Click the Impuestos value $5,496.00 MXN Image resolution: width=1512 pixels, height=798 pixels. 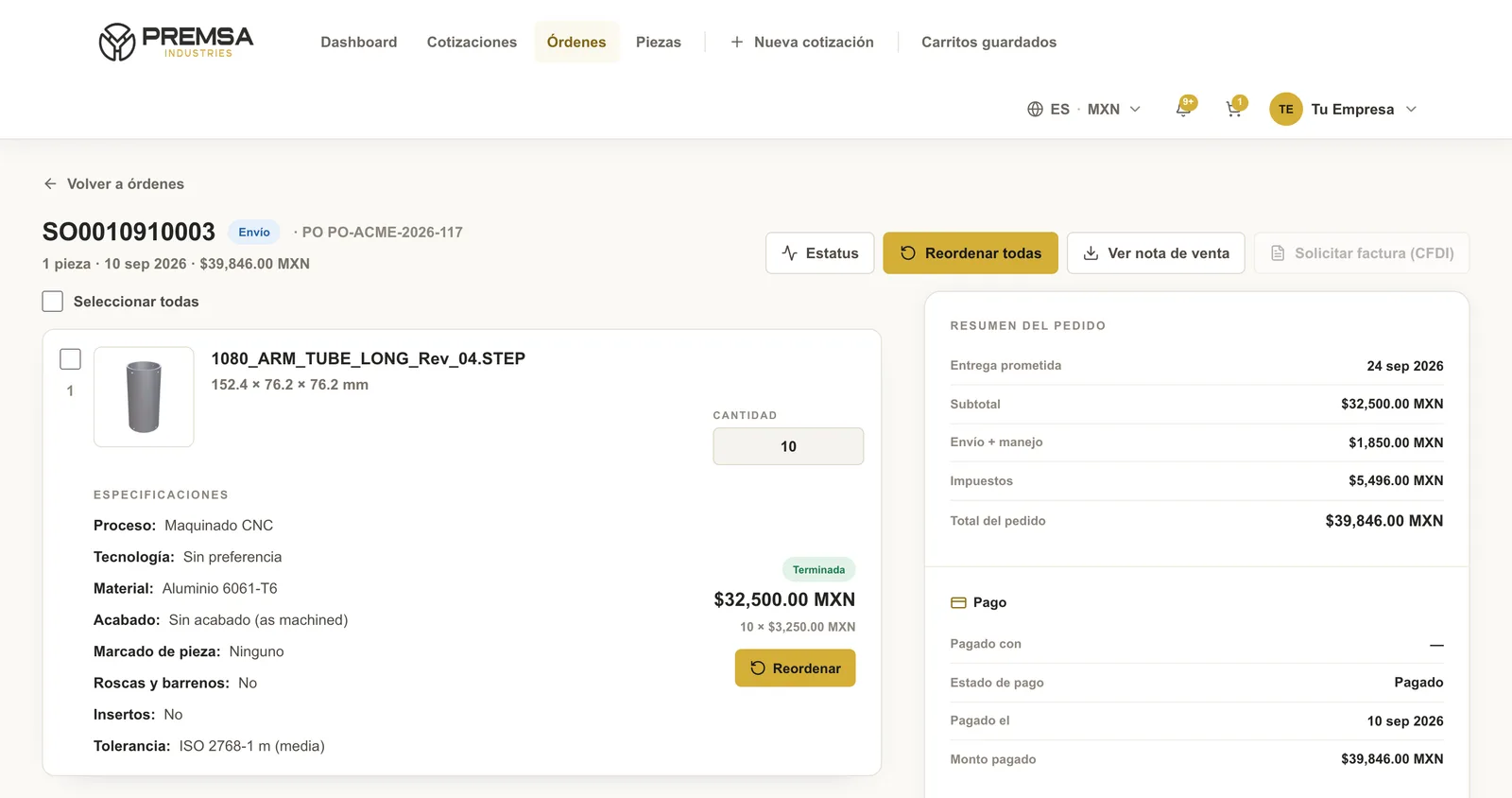click(1396, 480)
